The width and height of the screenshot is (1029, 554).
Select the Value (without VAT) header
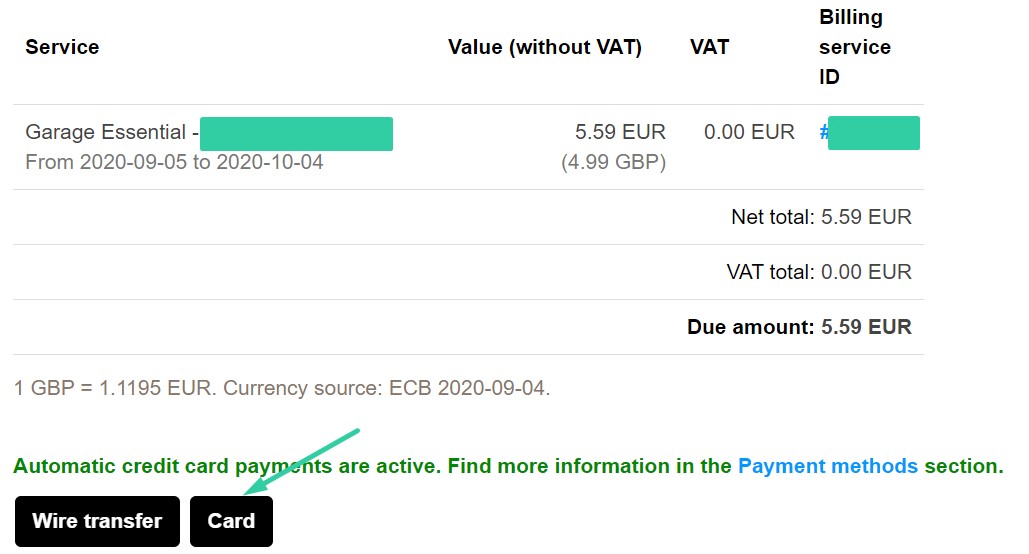tap(545, 47)
